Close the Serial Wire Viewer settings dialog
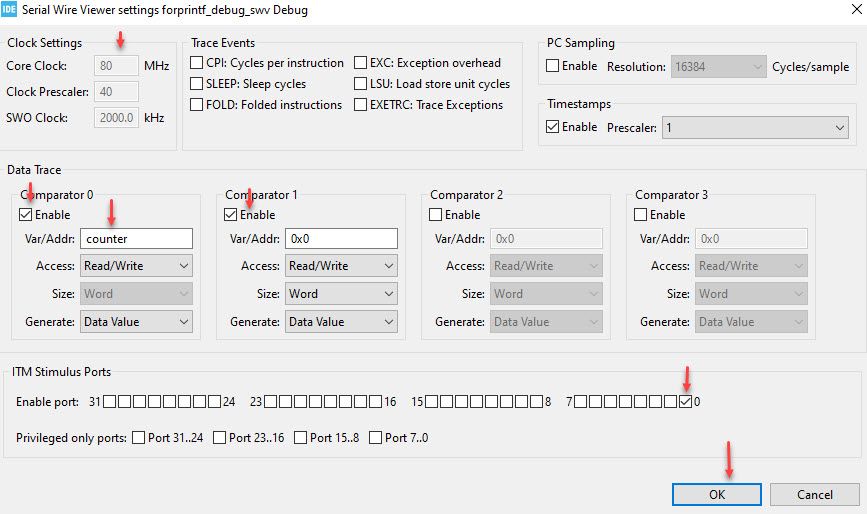867x514 pixels. pyautogui.click(x=856, y=8)
